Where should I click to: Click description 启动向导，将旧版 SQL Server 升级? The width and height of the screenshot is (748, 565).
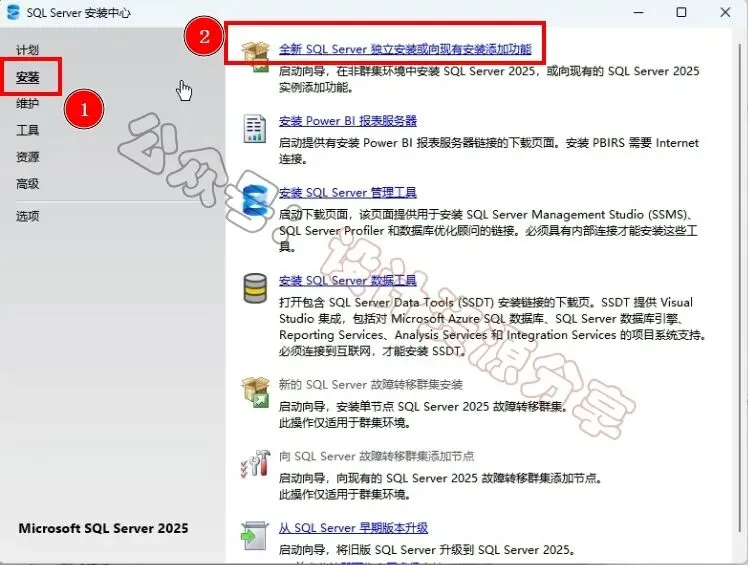pyautogui.click(x=427, y=550)
